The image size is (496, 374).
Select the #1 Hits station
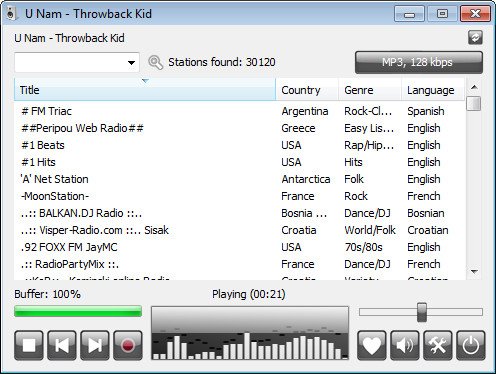coord(239,162)
